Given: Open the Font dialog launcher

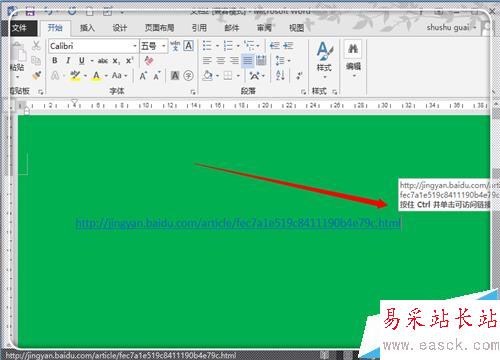Looking at the screenshot, I should (x=193, y=92).
